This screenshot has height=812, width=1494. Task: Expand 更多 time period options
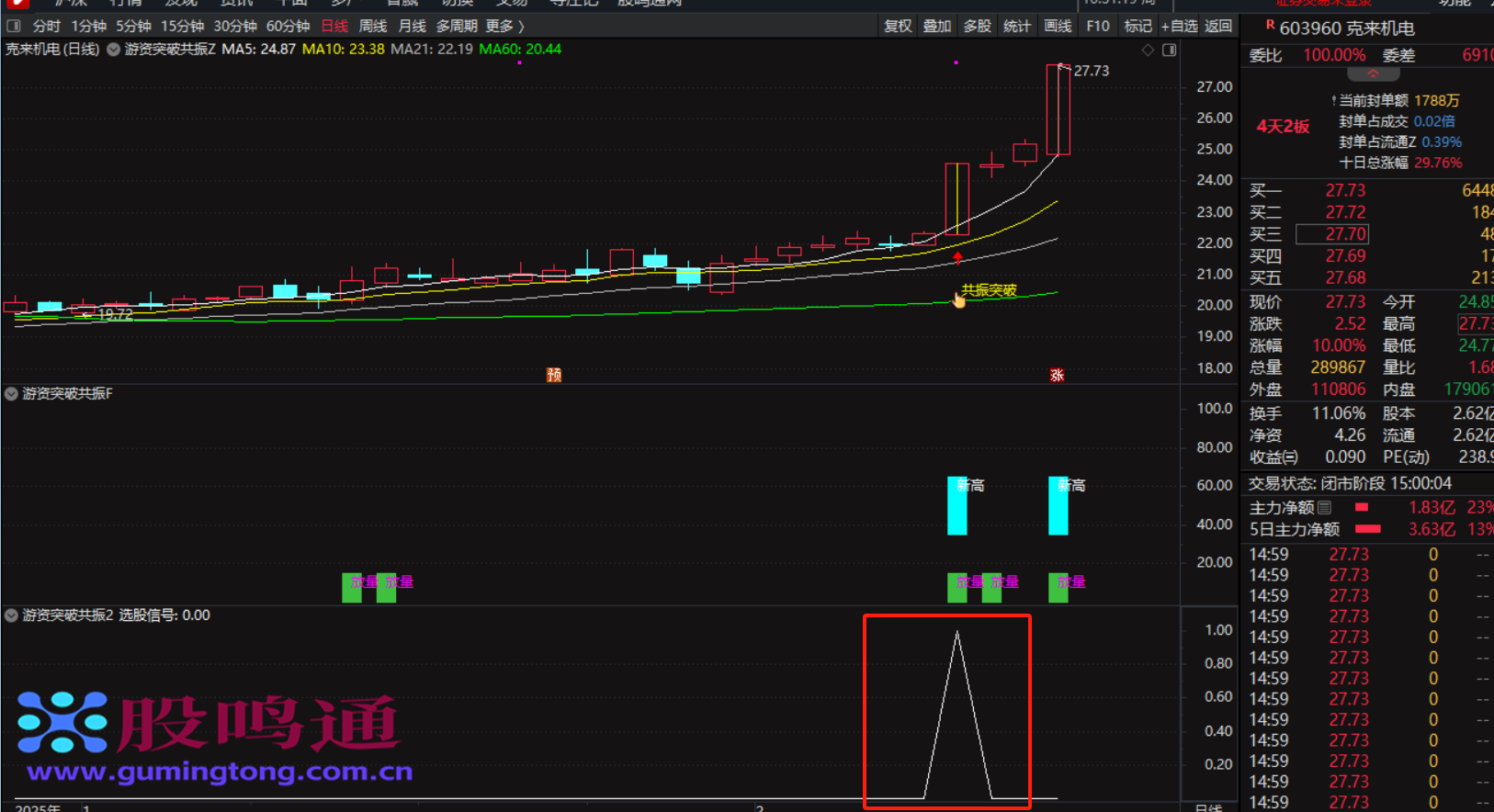click(x=504, y=26)
